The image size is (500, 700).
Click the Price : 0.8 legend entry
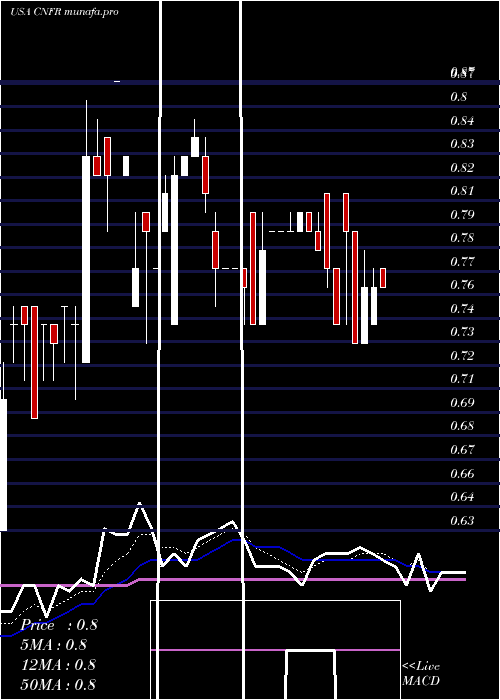(59, 625)
